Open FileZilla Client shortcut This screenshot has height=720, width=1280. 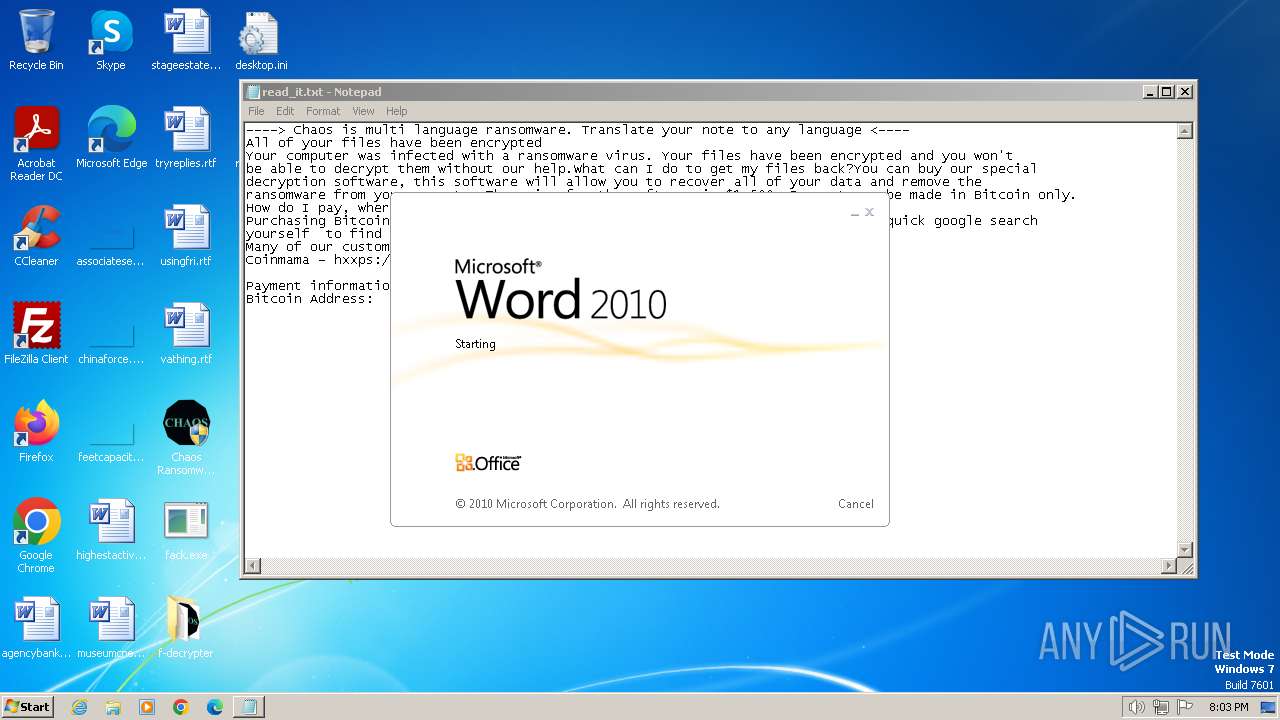coord(36,334)
